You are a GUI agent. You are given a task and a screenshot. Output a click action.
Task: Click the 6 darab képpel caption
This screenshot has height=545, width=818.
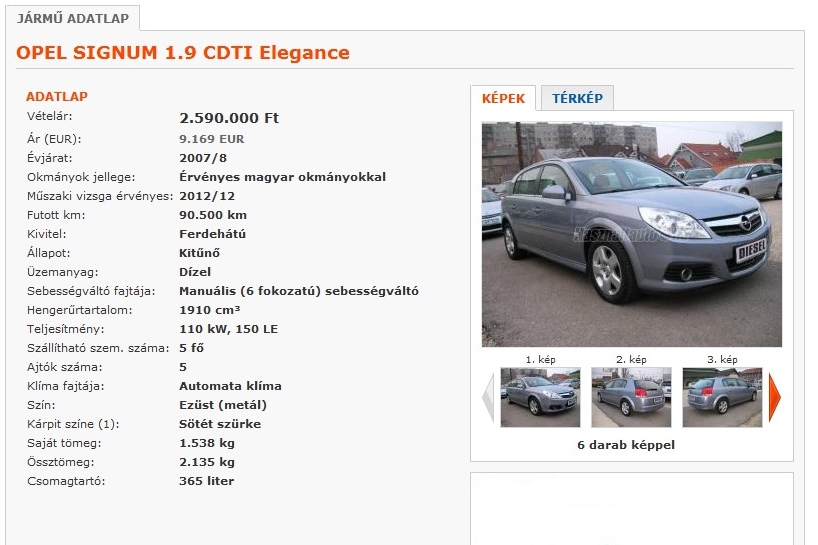[x=625, y=445]
